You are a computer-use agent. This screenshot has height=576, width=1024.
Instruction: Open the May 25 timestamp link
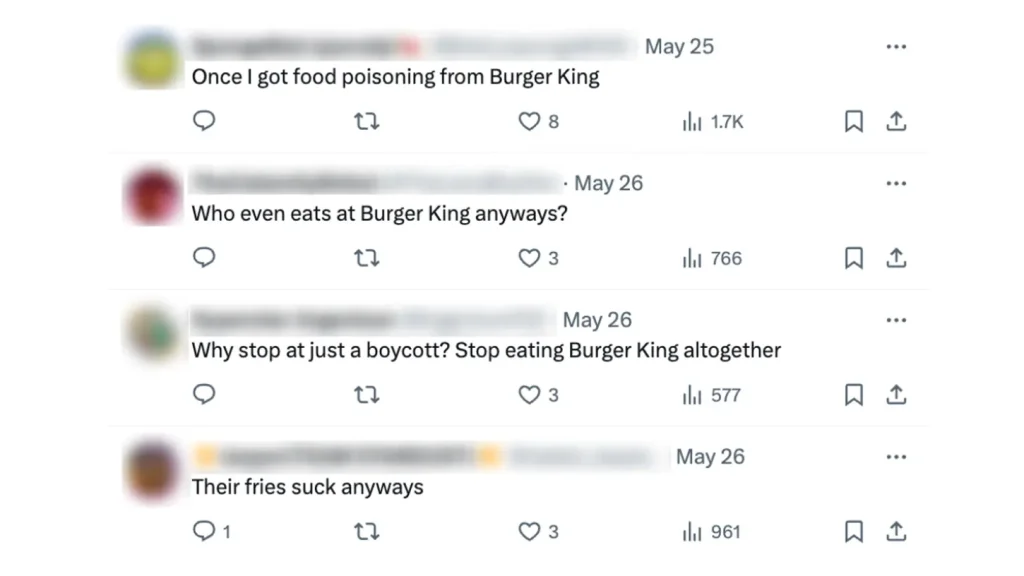coord(679,46)
